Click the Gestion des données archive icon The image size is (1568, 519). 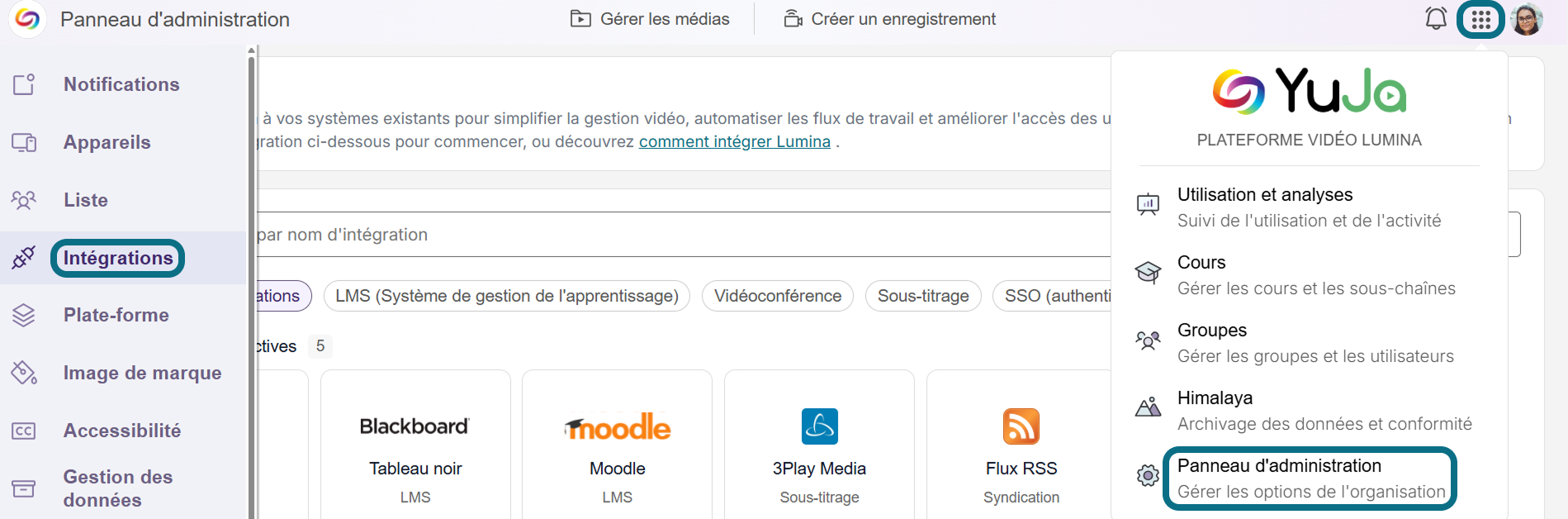24,488
